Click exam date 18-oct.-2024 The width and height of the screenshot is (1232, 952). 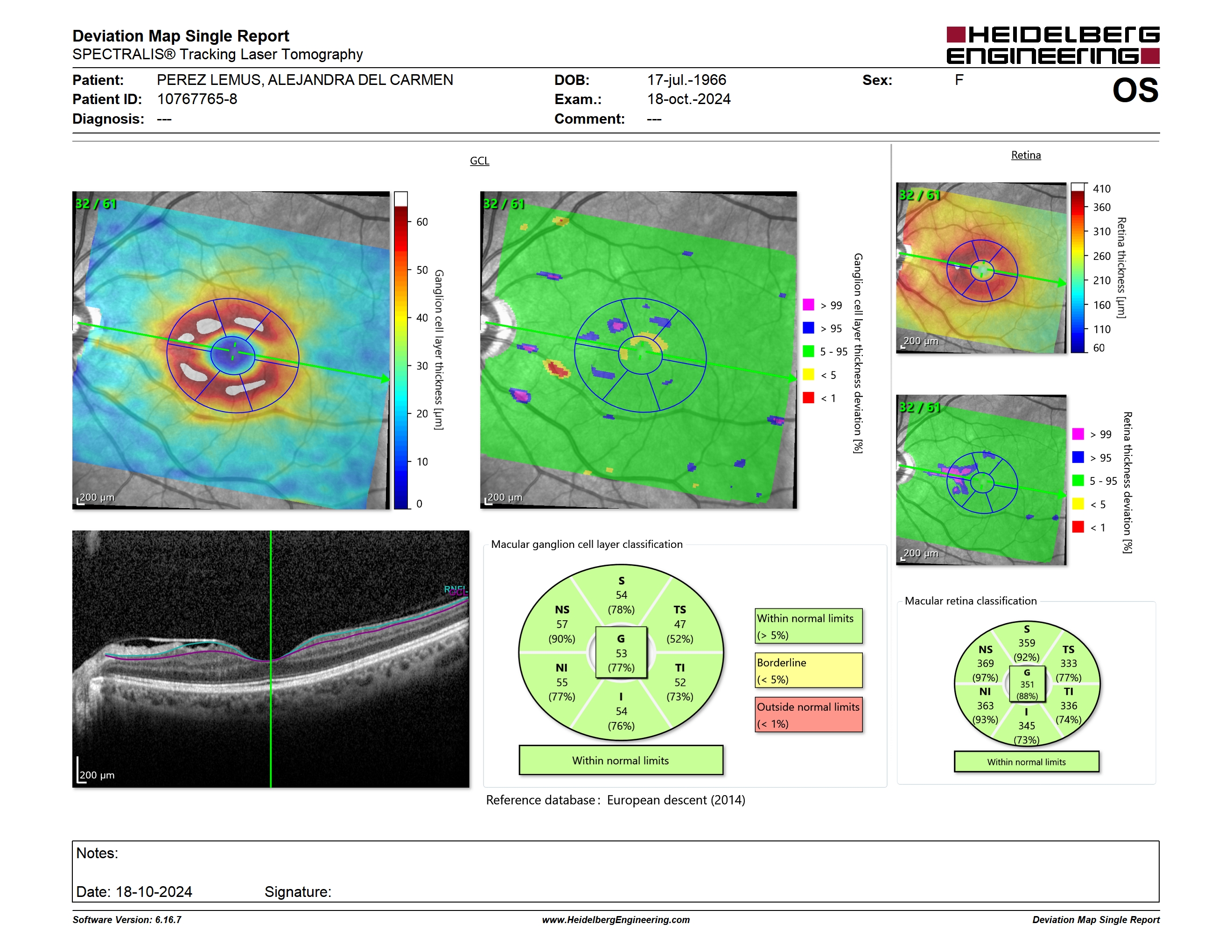coord(689,99)
